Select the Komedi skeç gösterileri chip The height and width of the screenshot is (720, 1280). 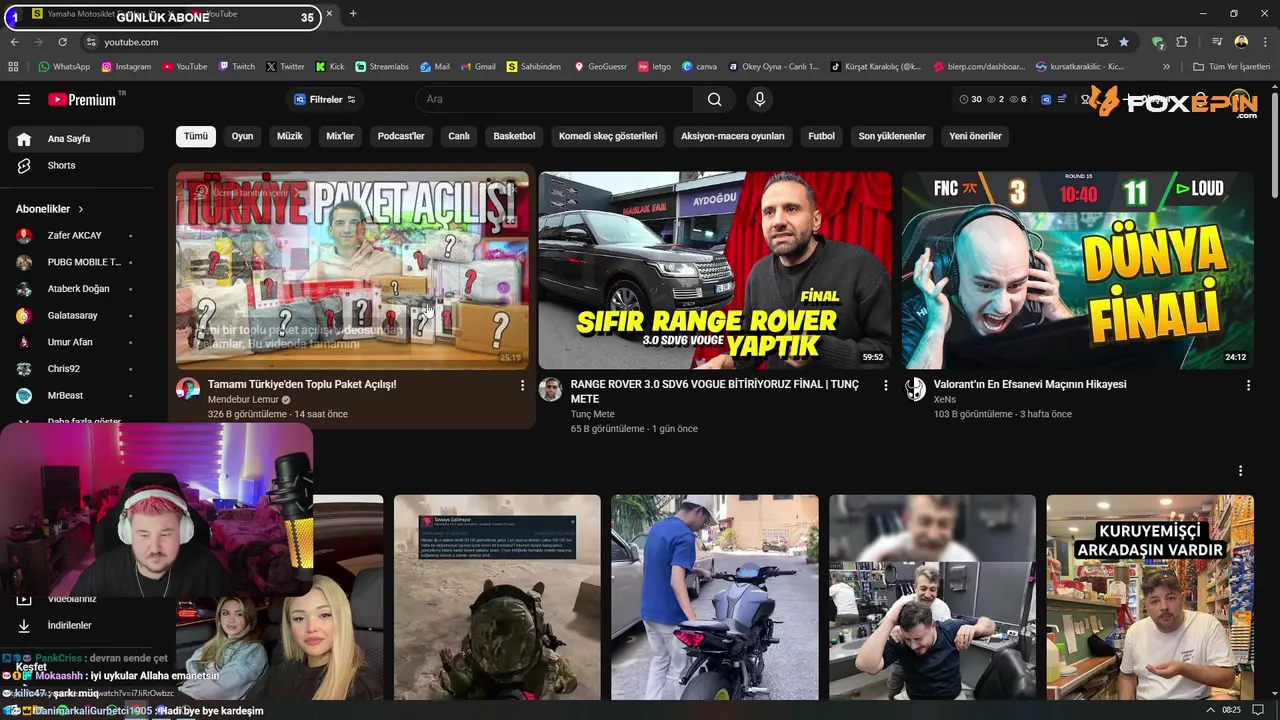coord(608,136)
